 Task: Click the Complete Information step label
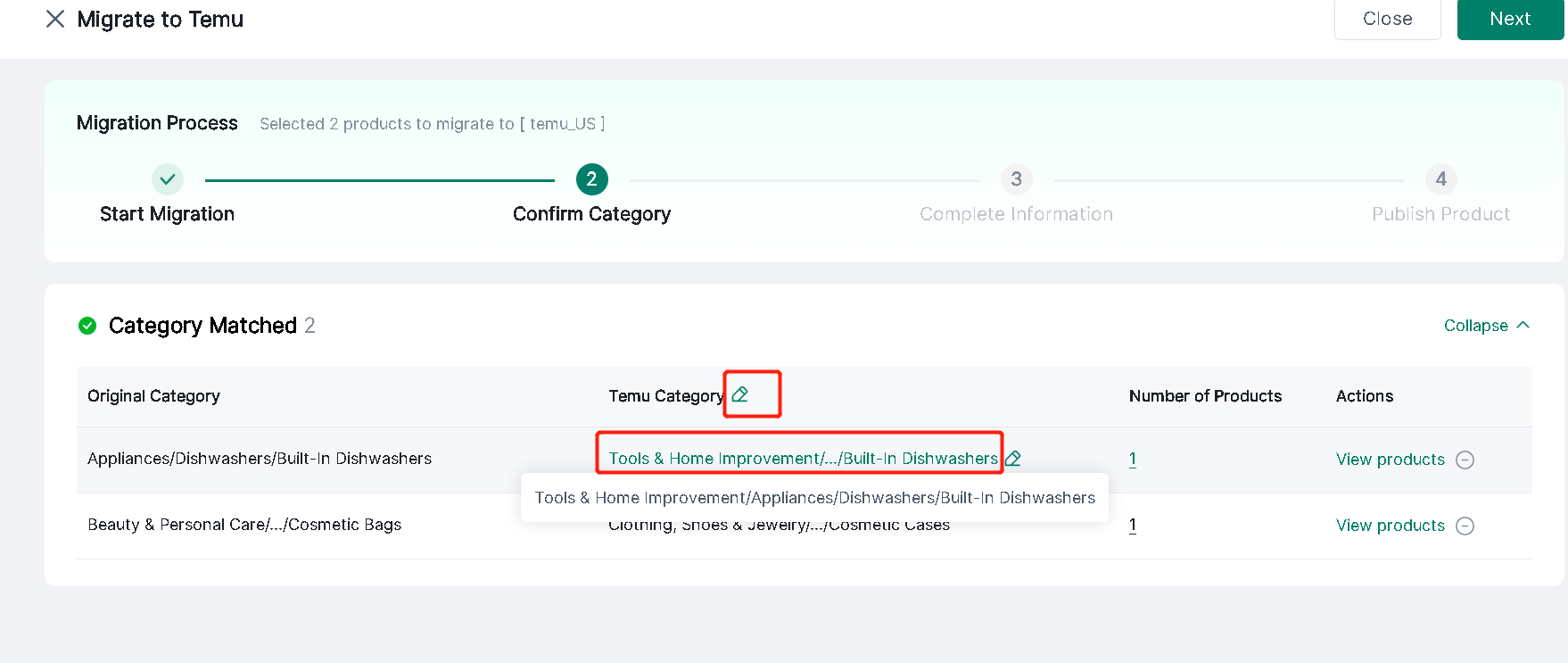point(1016,214)
